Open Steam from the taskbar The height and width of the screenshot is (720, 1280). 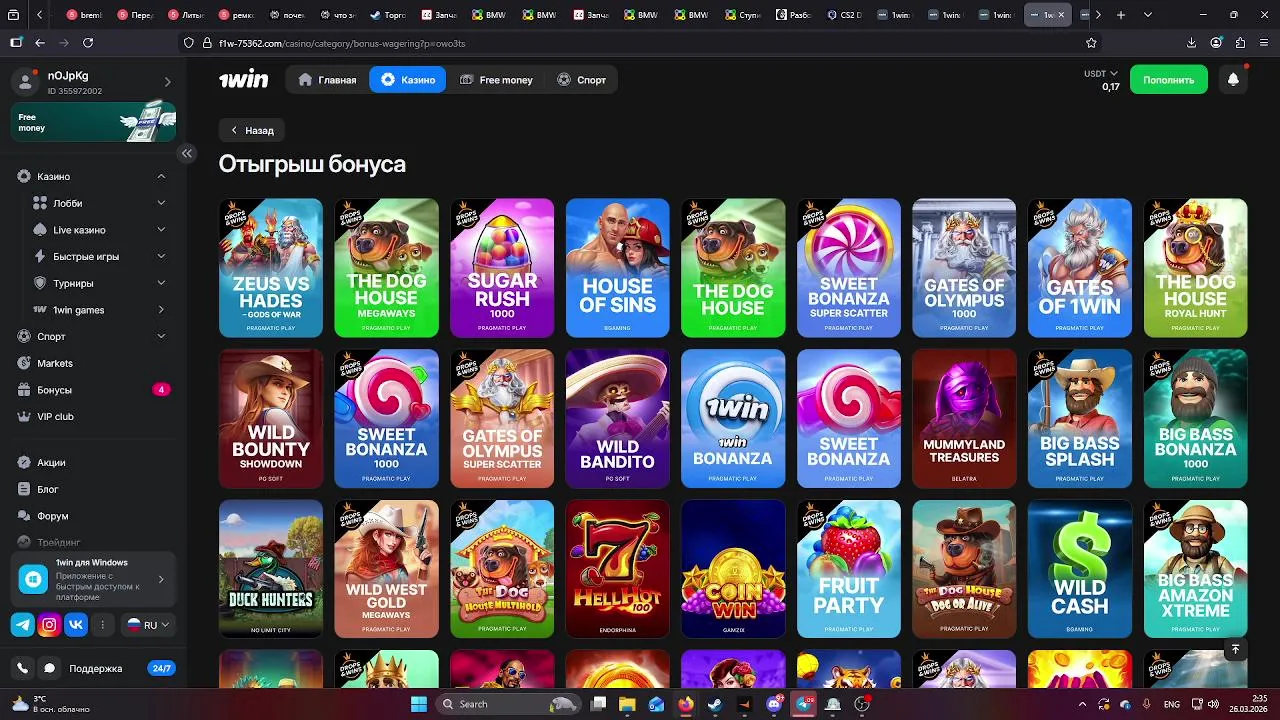715,704
